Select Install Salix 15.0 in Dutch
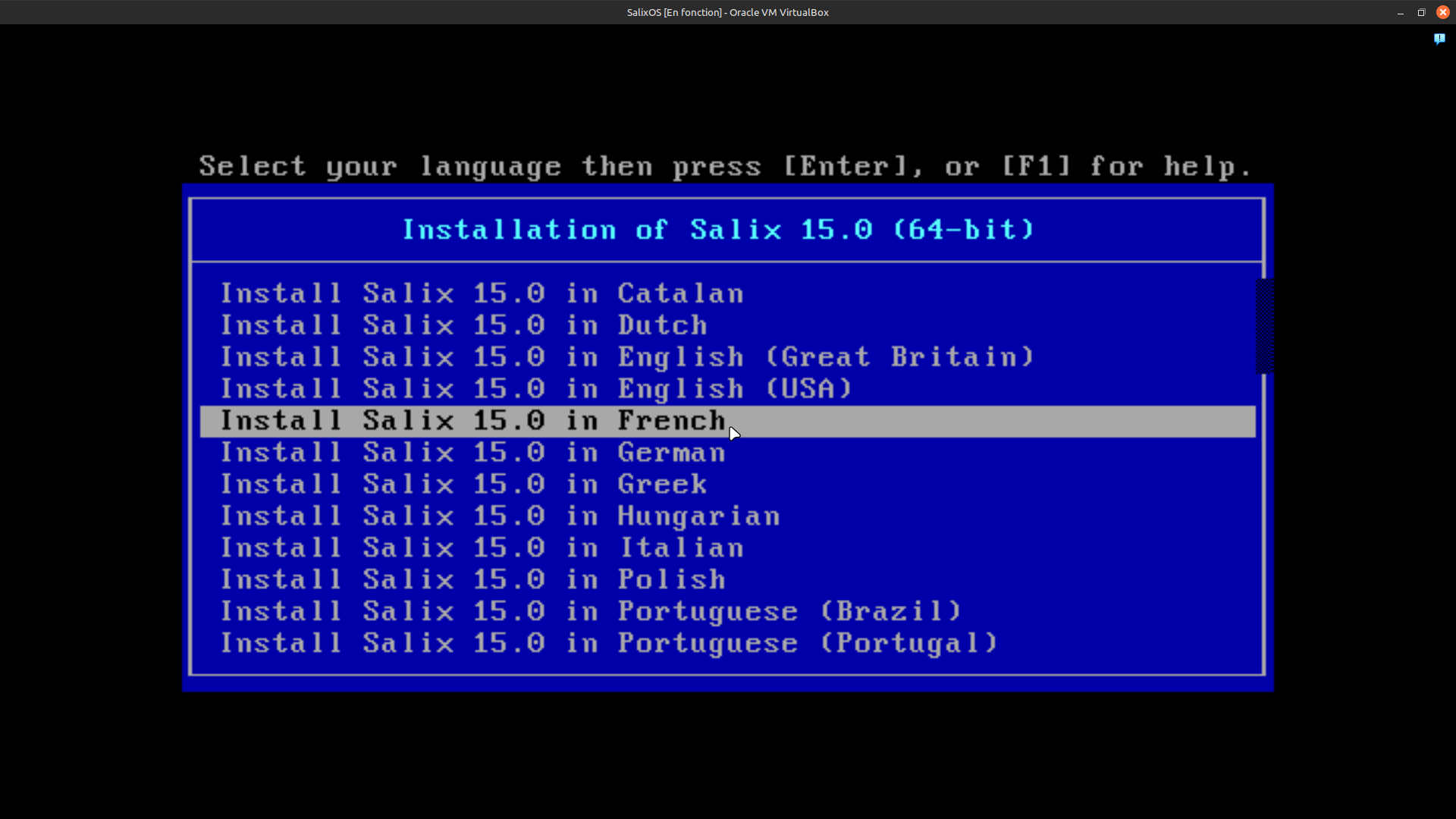The width and height of the screenshot is (1456, 819). 464,325
